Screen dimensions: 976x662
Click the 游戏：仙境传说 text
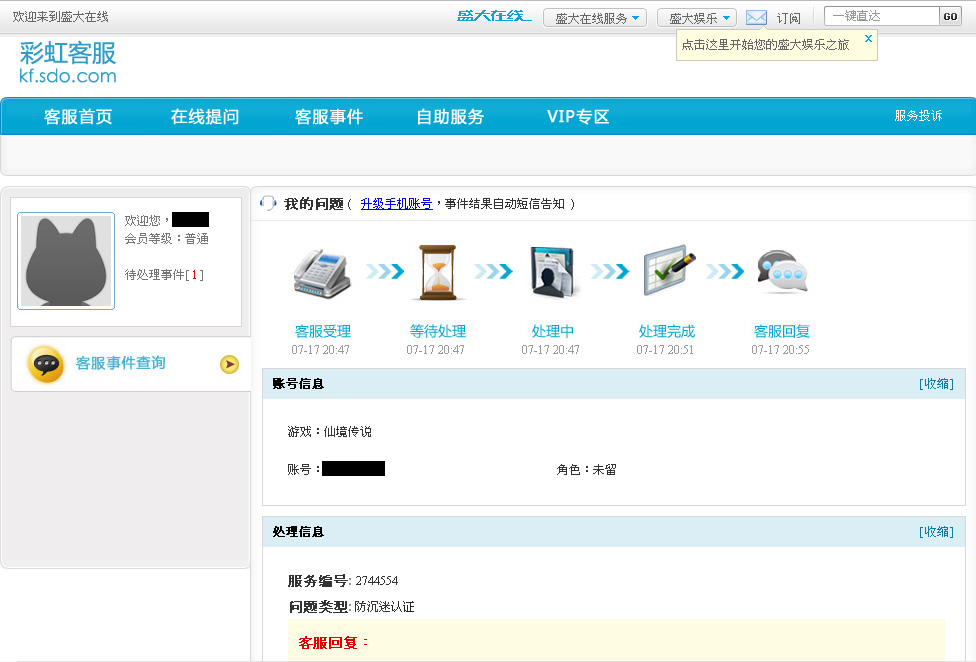[x=329, y=431]
